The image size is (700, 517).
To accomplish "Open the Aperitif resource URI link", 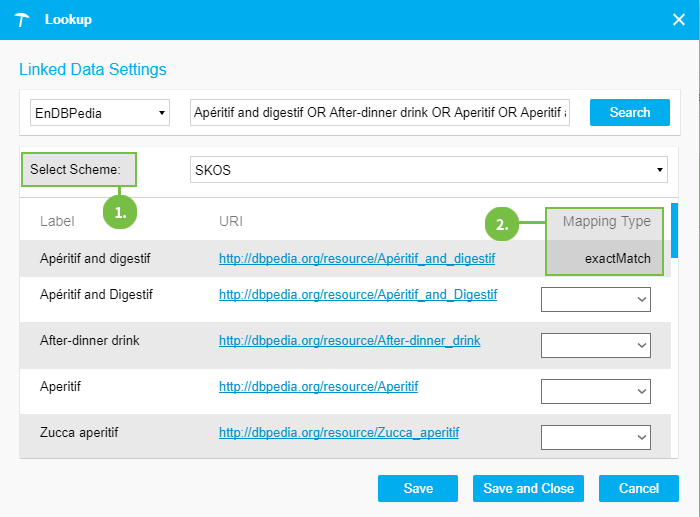I will click(318, 386).
